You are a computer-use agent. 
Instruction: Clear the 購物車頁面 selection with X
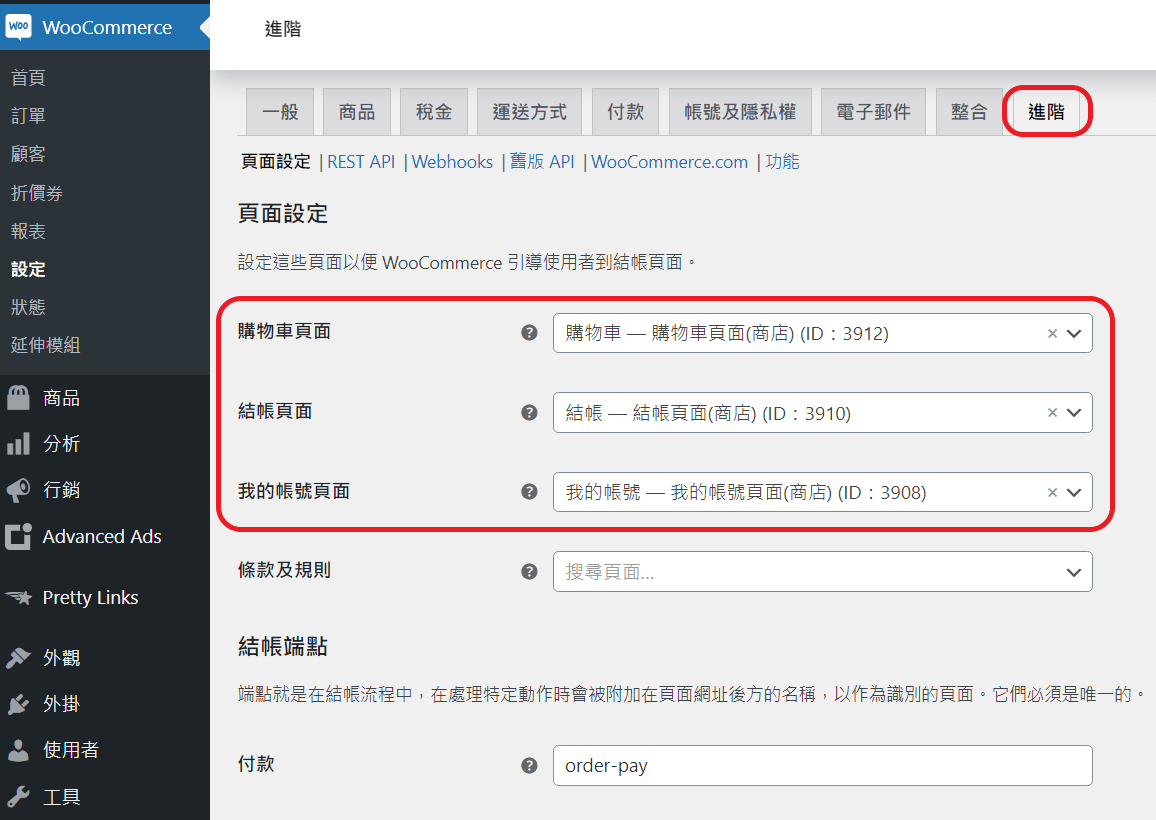1052,333
